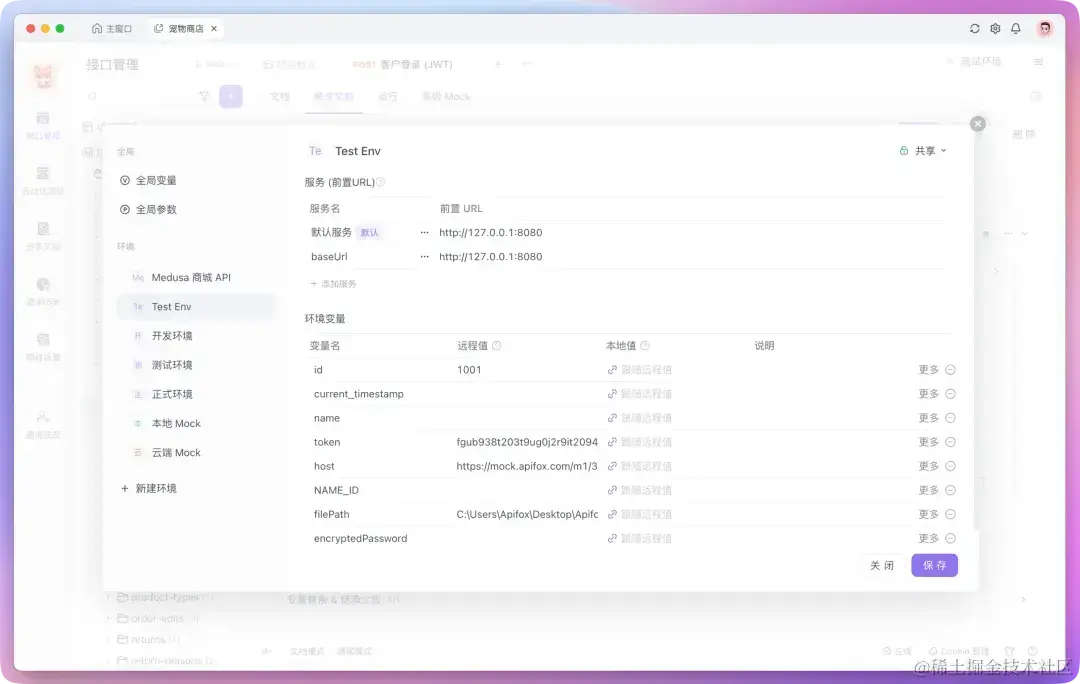Screen dimensions: 1080x684
Task: Close the environment dialog with X icon
Action: 977,124
